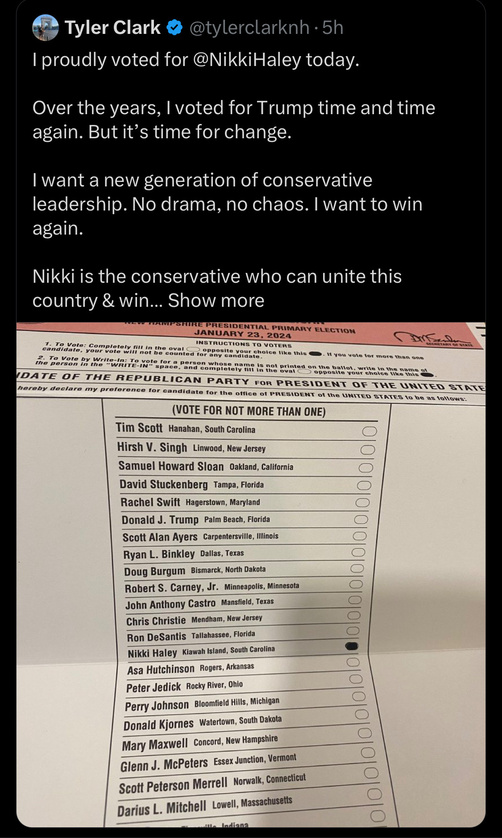The height and width of the screenshot is (838, 502).
Task: Click the oval beside Chris Christie
Action: tap(353, 615)
